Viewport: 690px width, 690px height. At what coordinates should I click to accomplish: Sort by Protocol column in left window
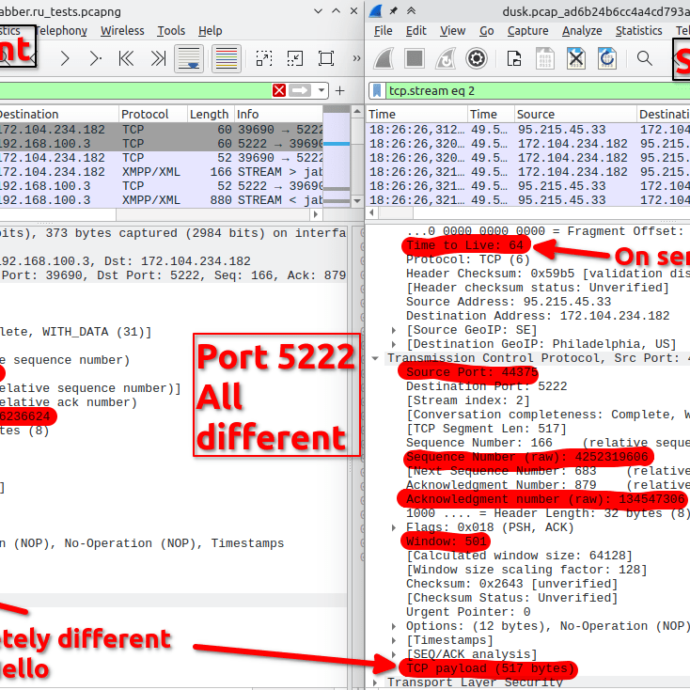coord(153,114)
